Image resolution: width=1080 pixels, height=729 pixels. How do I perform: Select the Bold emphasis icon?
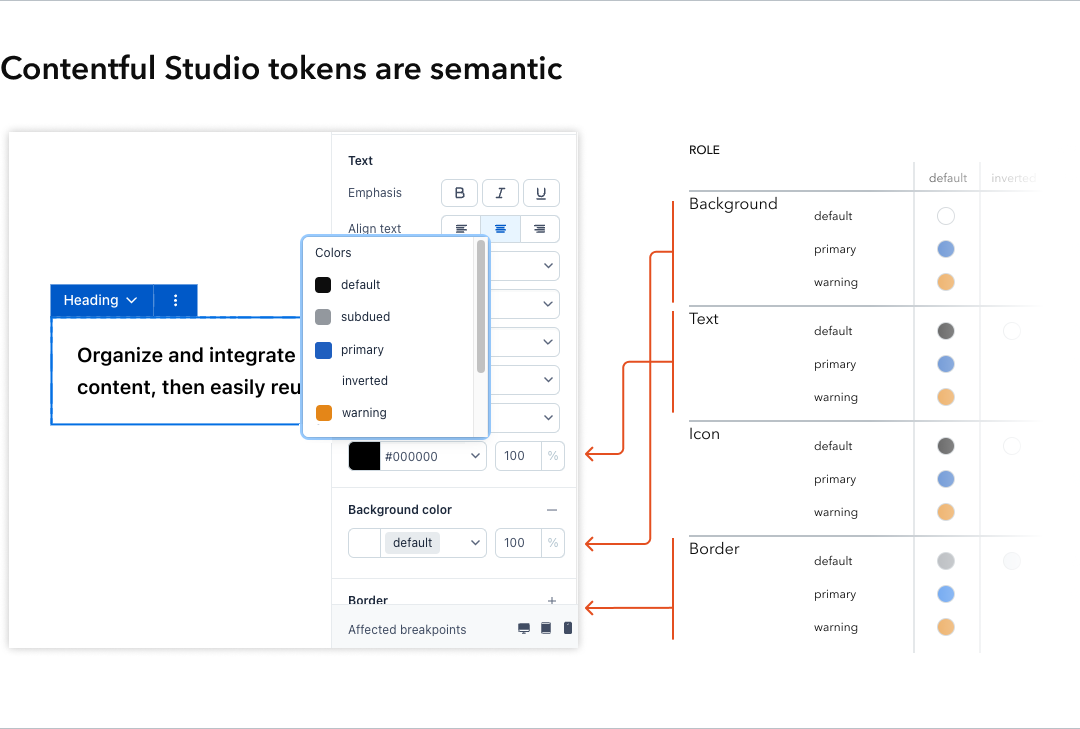tap(460, 193)
